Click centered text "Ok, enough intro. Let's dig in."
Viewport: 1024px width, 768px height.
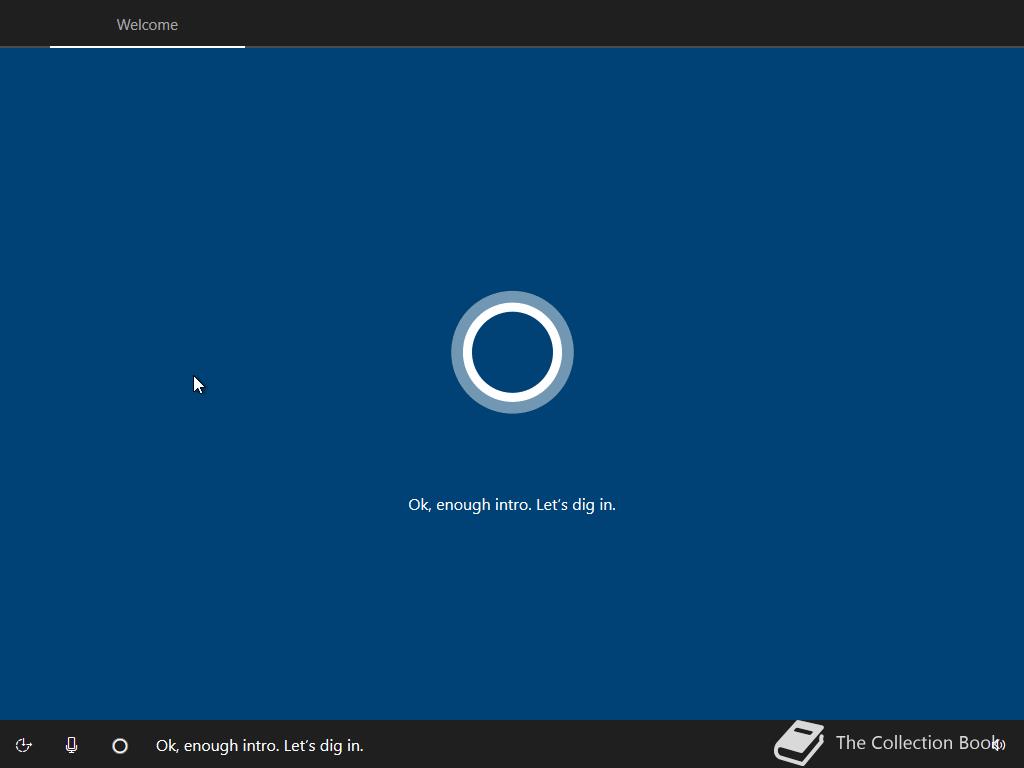(x=512, y=505)
